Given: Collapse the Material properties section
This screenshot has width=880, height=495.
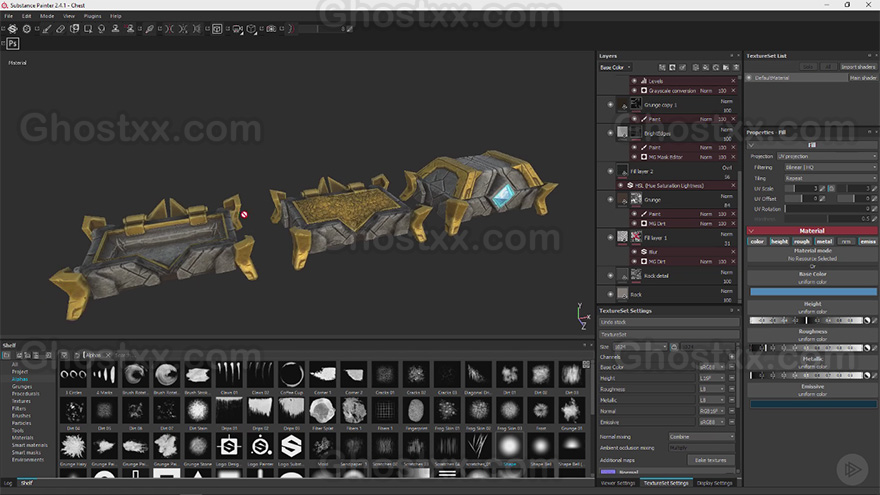Looking at the screenshot, I should click(751, 231).
